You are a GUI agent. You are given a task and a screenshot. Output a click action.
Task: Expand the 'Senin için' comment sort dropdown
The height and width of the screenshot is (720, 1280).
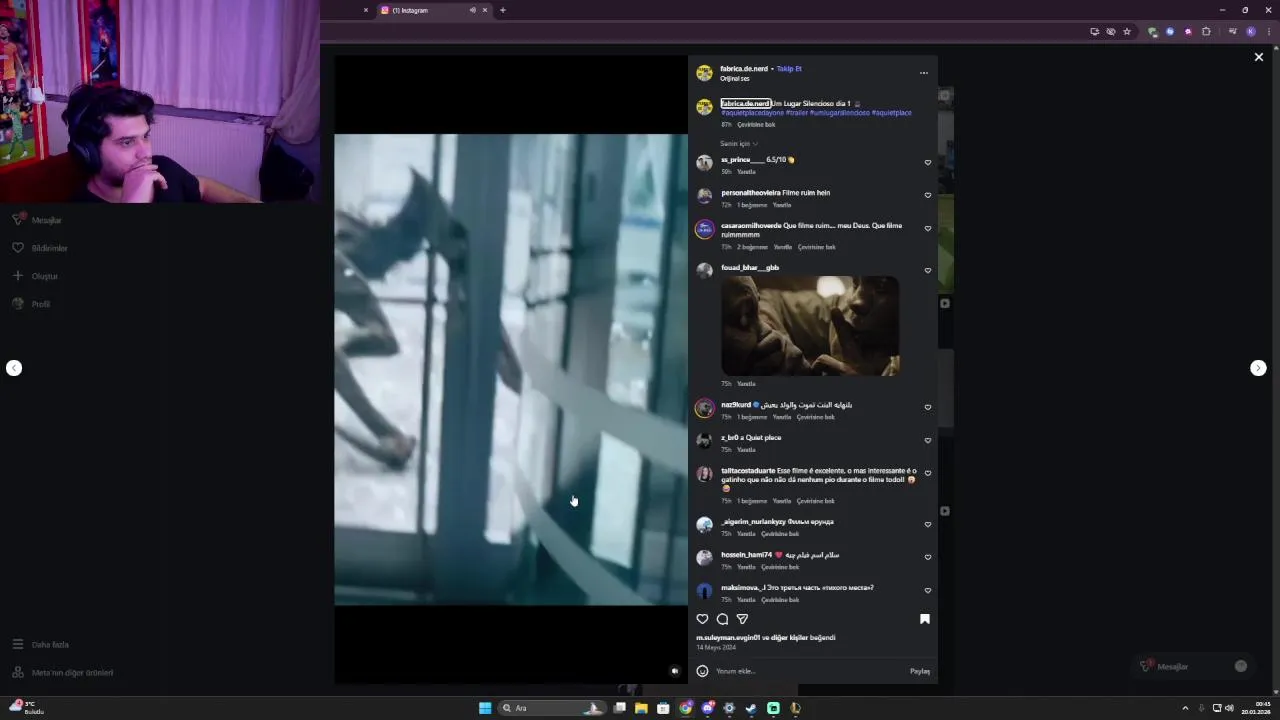pyautogui.click(x=739, y=144)
